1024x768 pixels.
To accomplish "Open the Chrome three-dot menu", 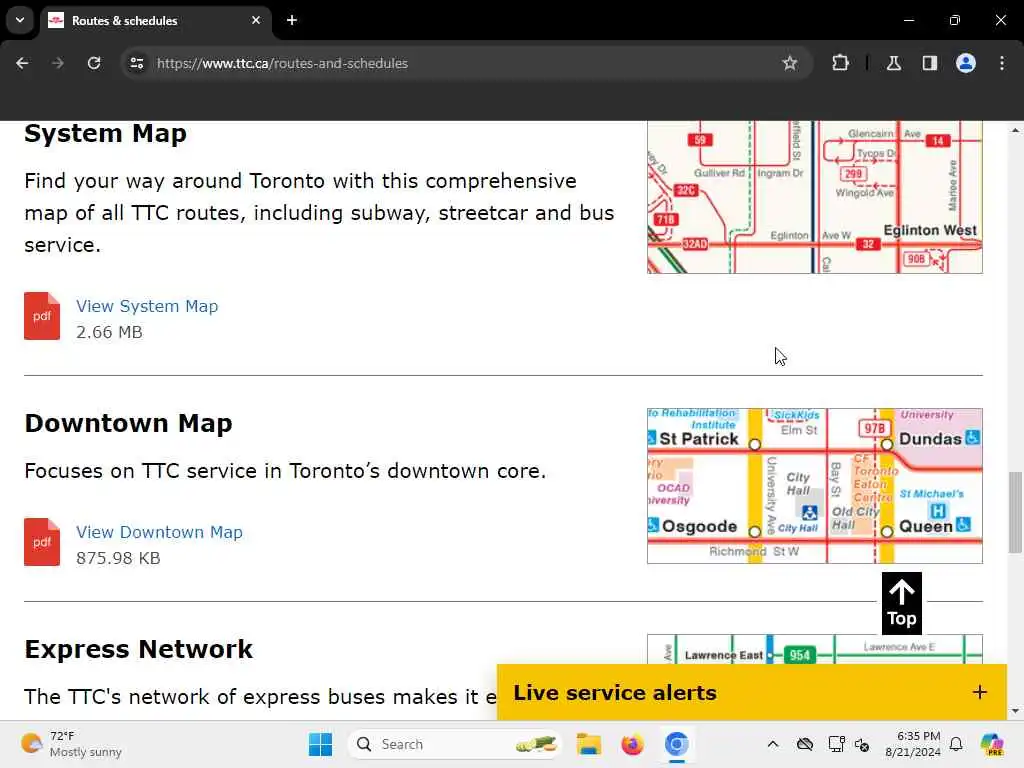I will point(1002,63).
